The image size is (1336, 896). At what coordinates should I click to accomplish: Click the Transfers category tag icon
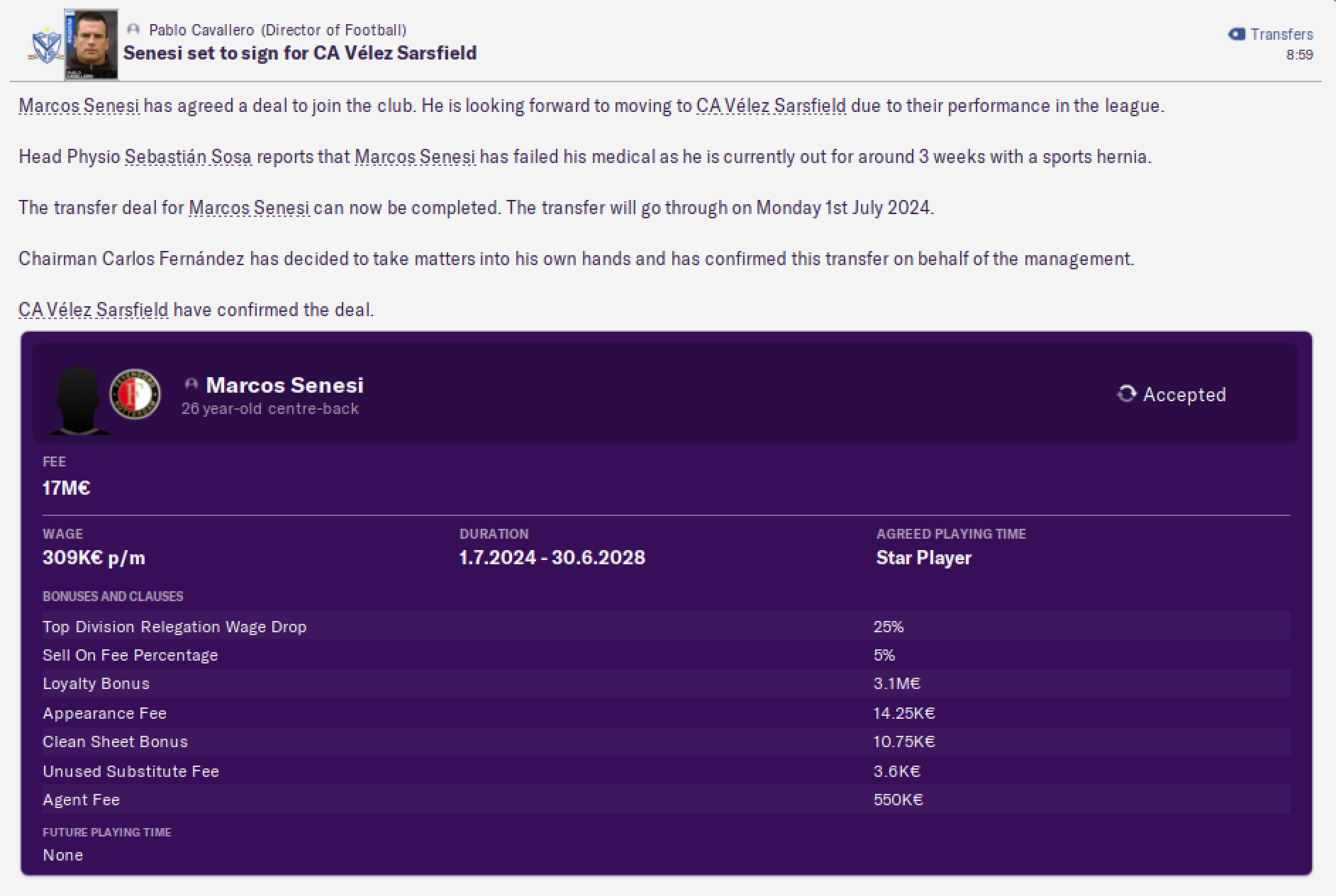pos(1237,34)
